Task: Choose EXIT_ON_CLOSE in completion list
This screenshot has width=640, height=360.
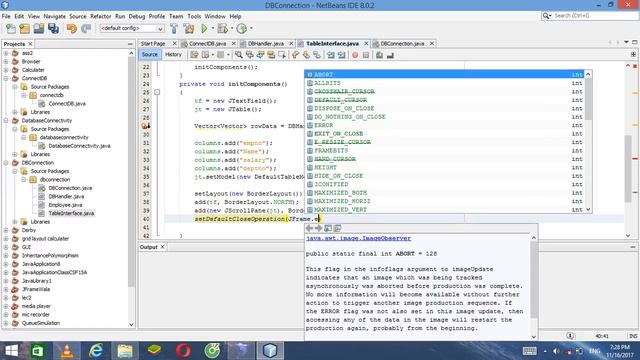Action: [x=445, y=133]
